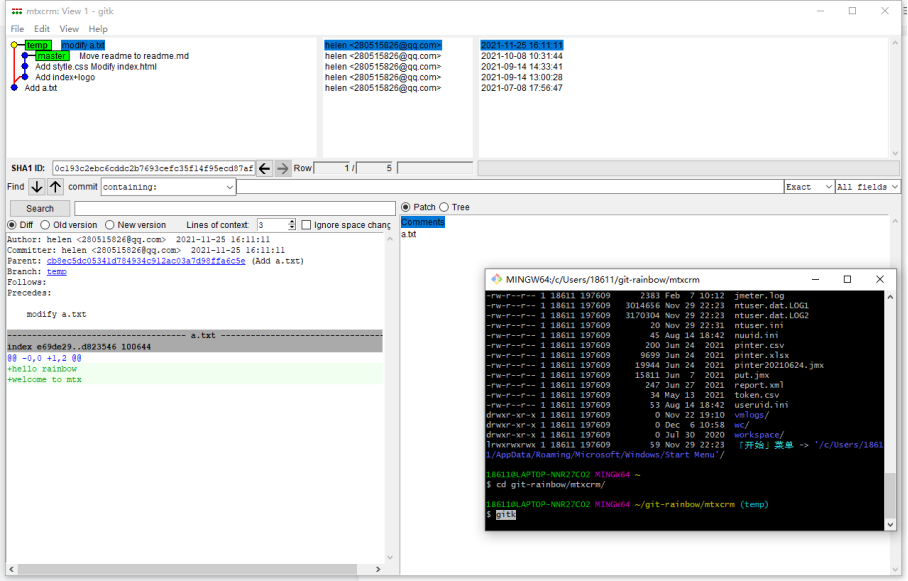The image size is (908, 581).
Task: Click the diff pane horizontal scrollbar
Action: point(187,569)
